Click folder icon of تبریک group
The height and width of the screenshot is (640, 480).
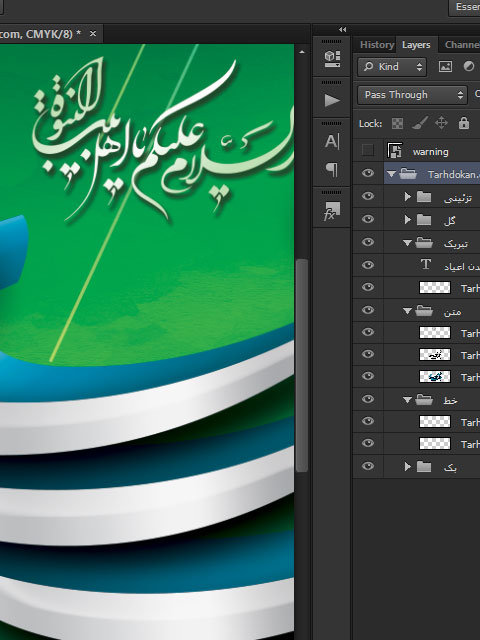pos(424,243)
